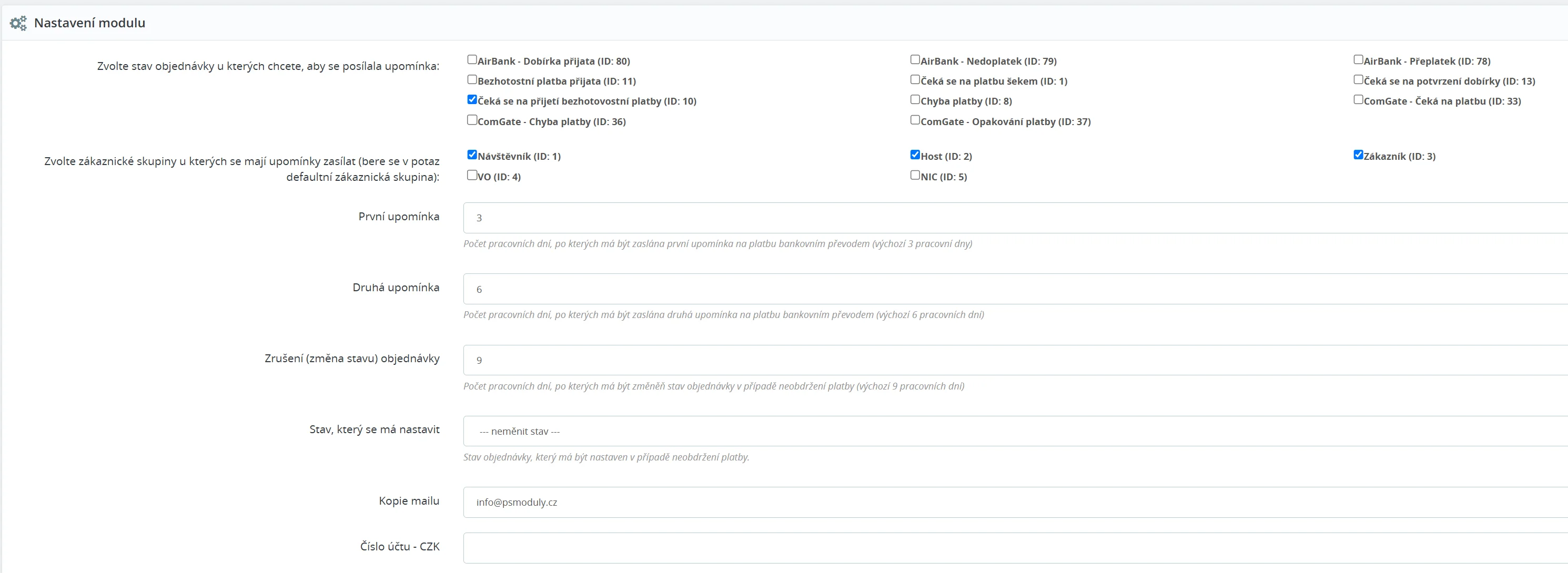Disable the Host (ID: 2) group
This screenshot has width=1568, height=573.
click(x=915, y=155)
